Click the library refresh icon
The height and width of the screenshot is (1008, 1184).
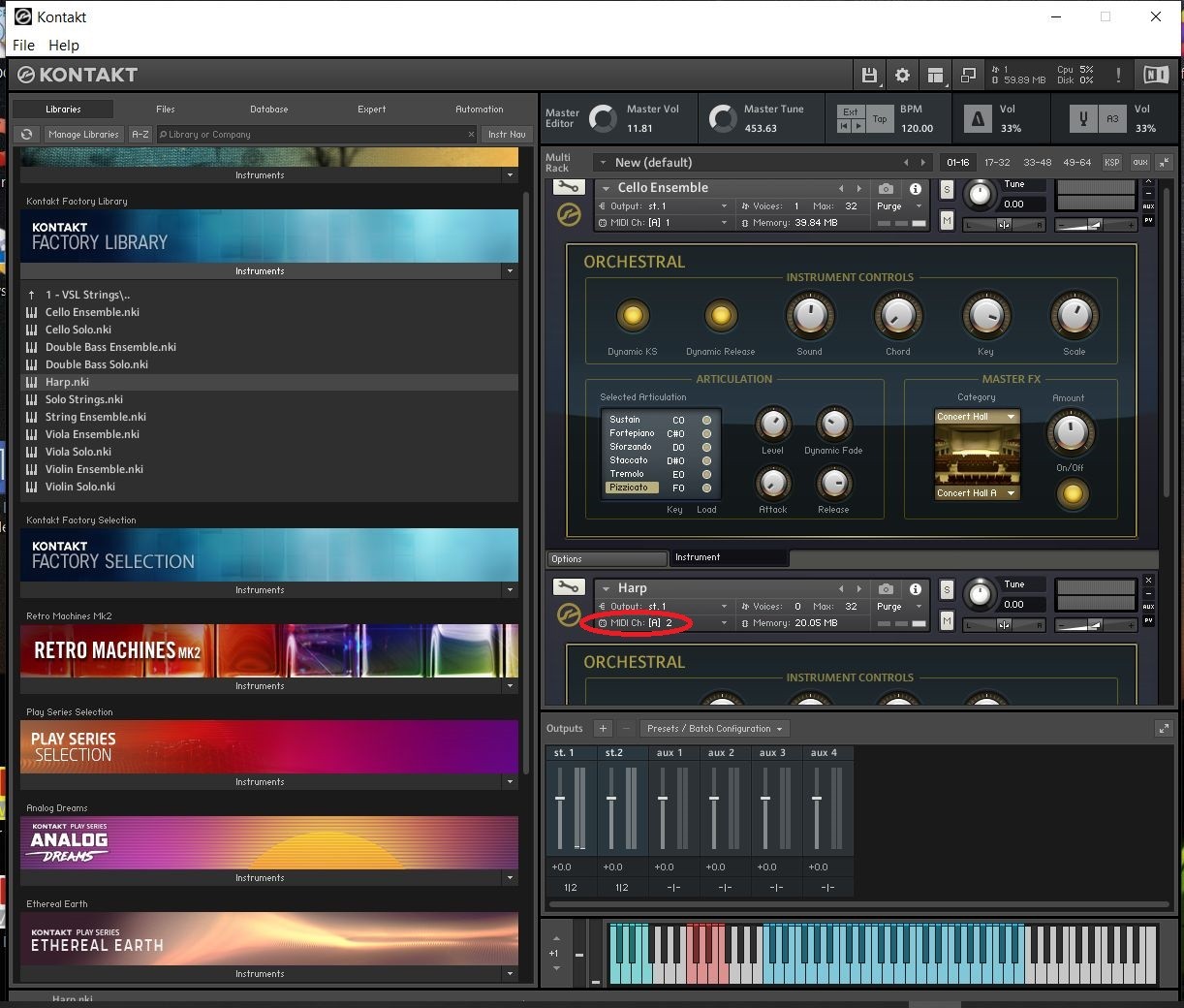pyautogui.click(x=27, y=135)
